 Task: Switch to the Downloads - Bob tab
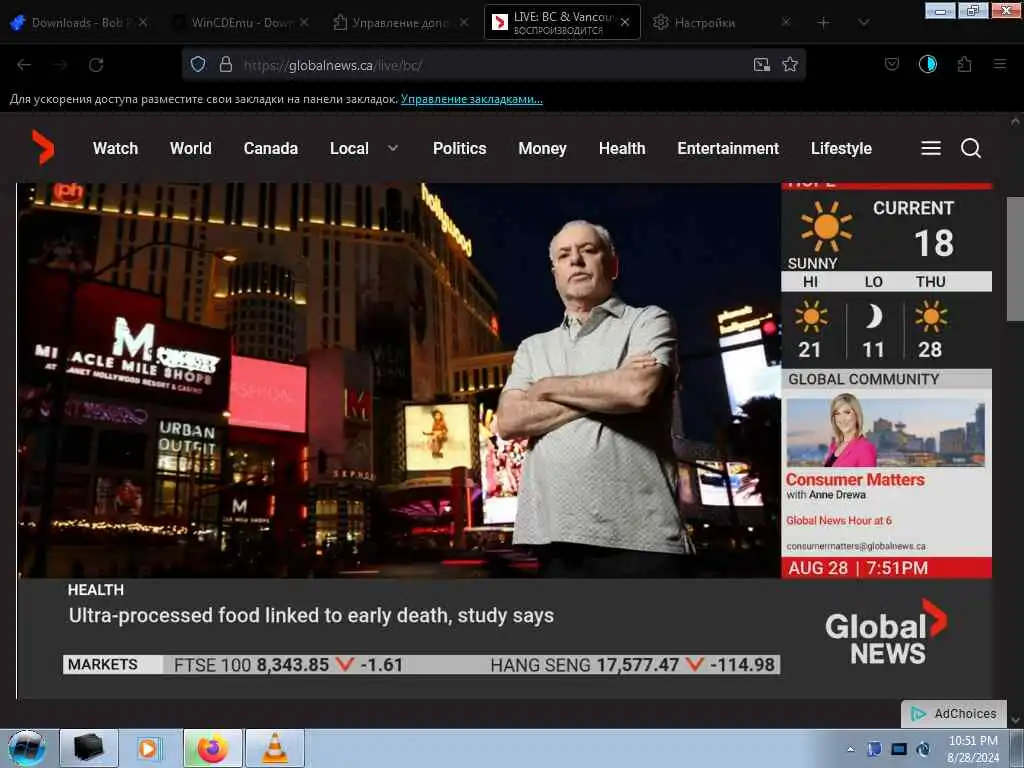80,22
